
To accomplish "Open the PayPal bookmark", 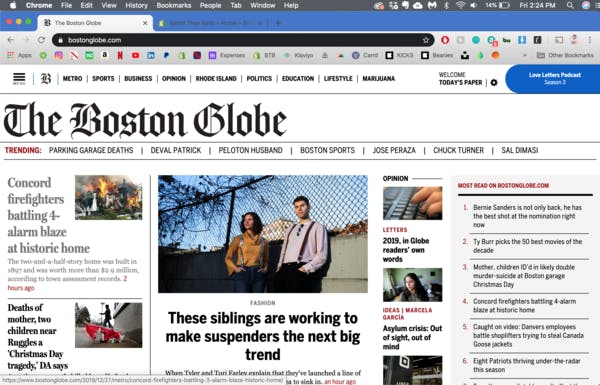I will (x=166, y=55).
